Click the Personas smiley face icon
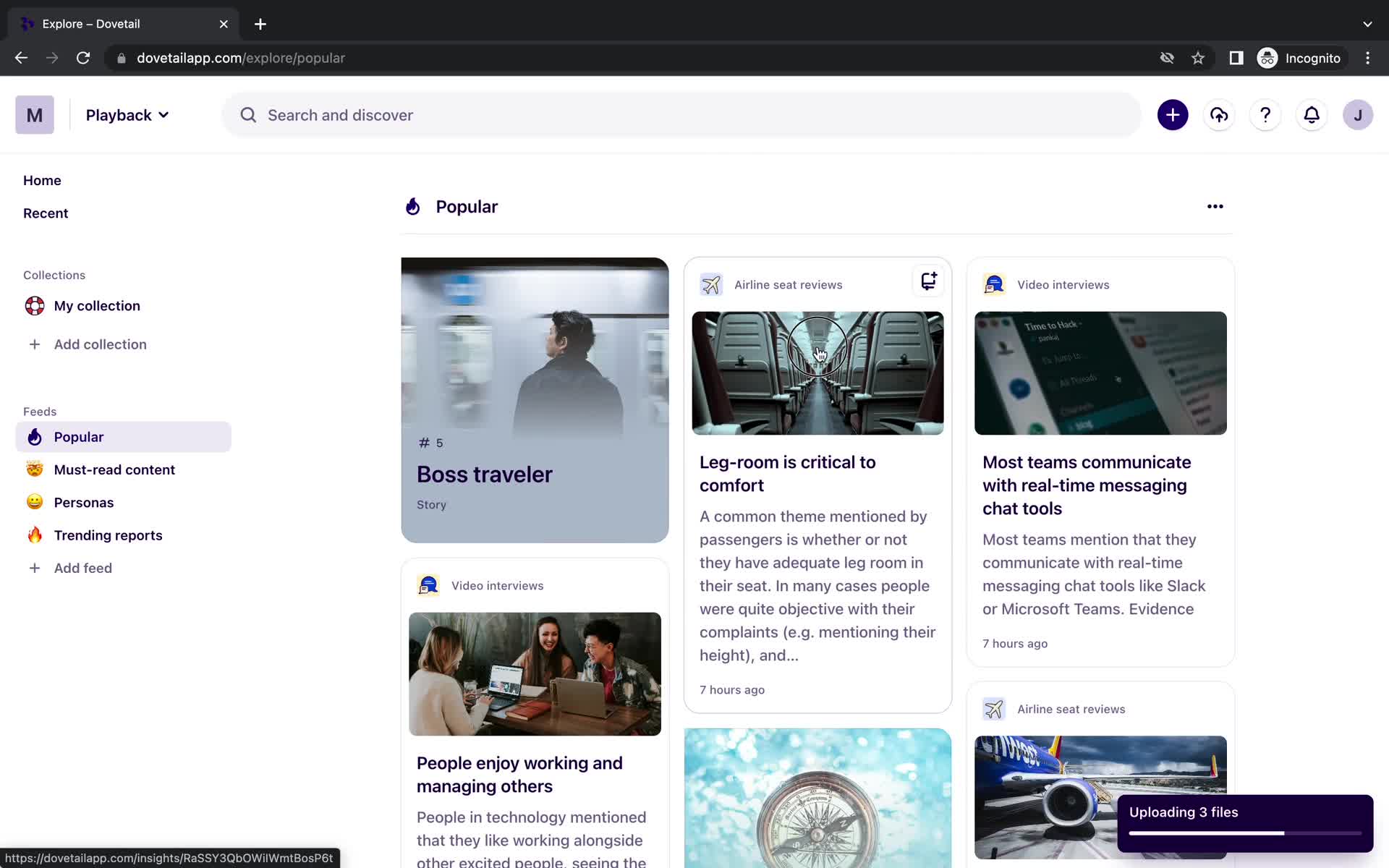The image size is (1389, 868). pos(35,502)
